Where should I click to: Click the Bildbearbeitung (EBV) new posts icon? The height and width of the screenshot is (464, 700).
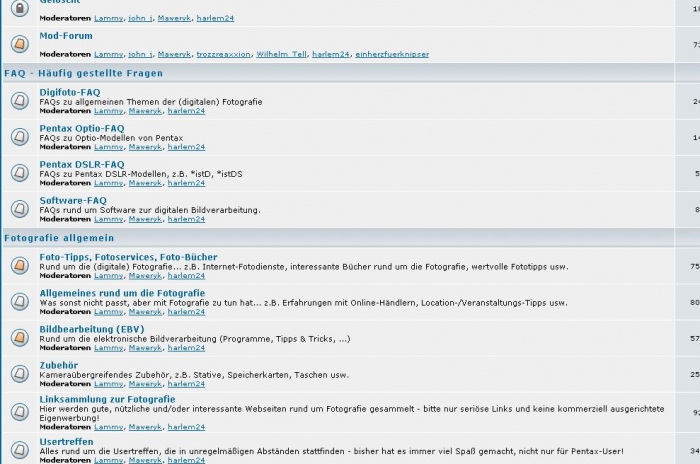click(20, 338)
